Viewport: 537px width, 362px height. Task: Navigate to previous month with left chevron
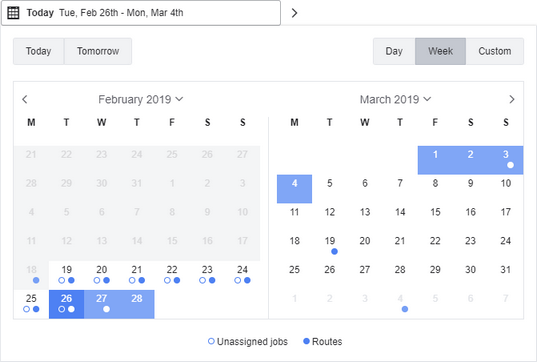point(25,99)
